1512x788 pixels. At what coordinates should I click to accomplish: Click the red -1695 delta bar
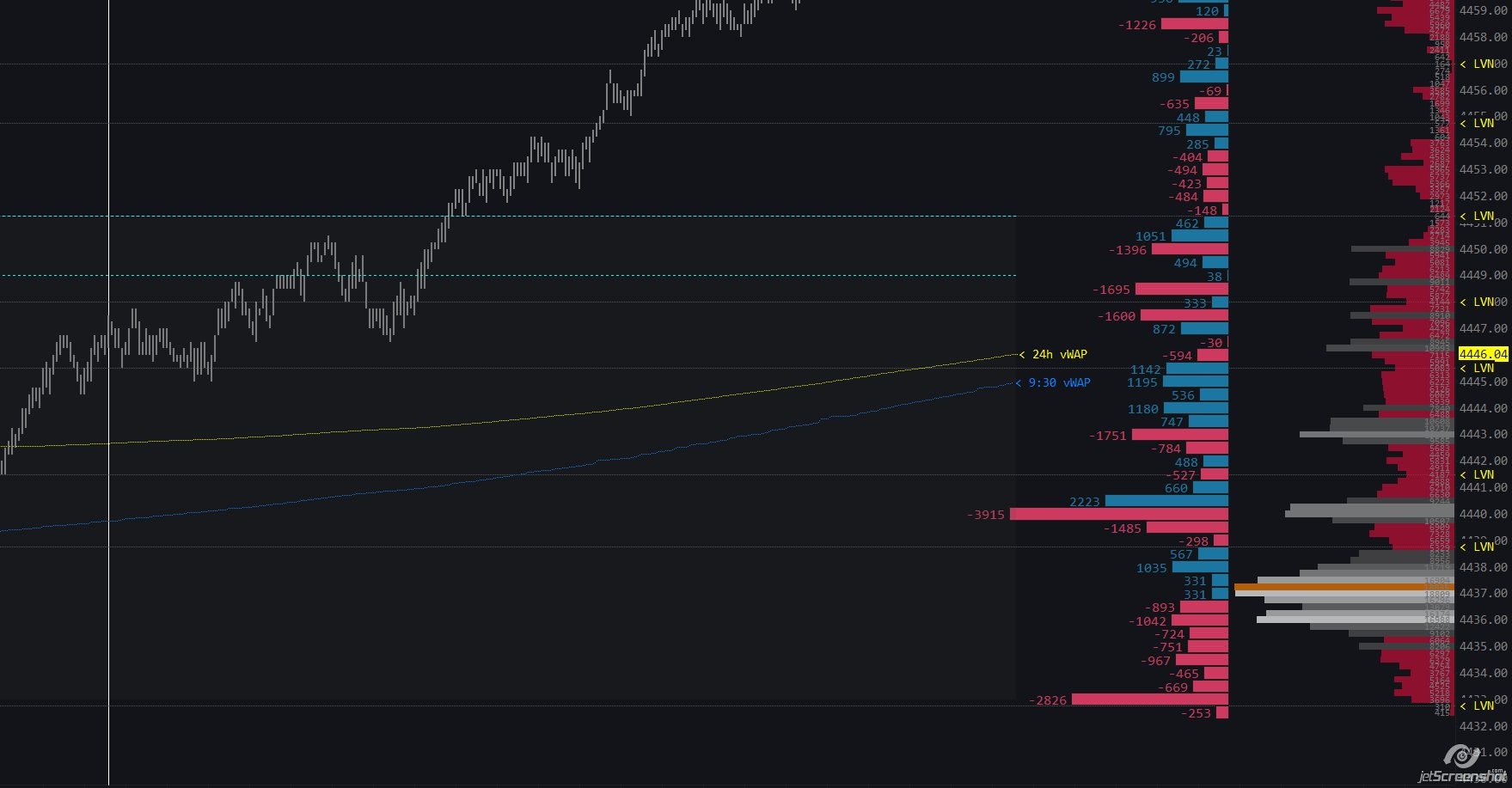click(x=1181, y=290)
